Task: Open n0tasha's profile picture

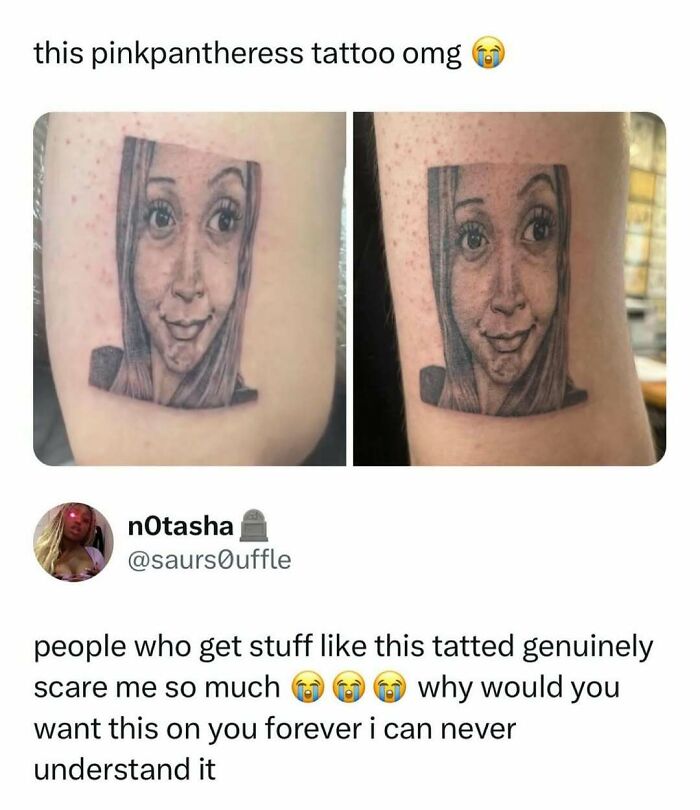Action: (73, 542)
